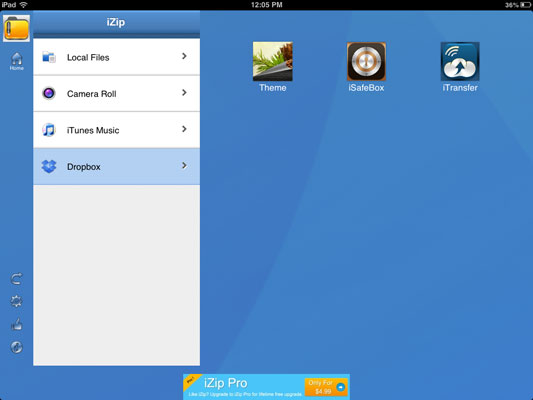This screenshot has width=533, height=400.
Task: Open the iZip folder app icon
Action: [x=16, y=29]
